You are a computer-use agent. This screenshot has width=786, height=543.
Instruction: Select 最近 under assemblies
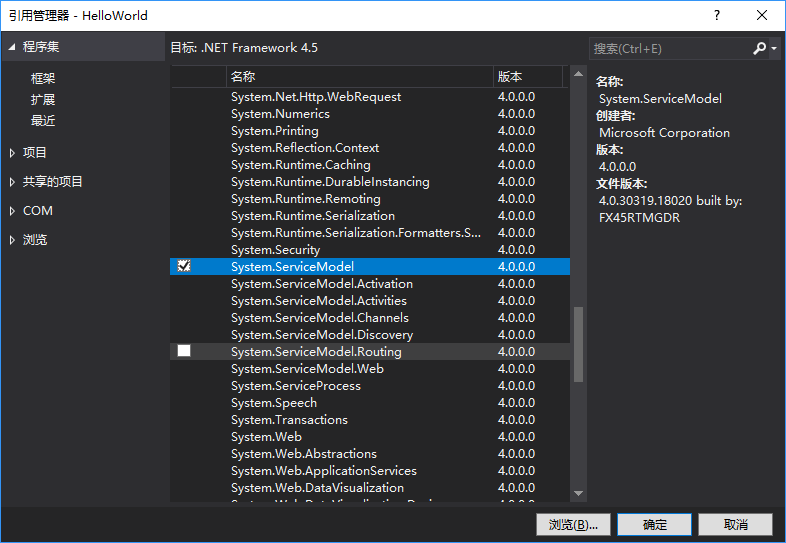43,121
